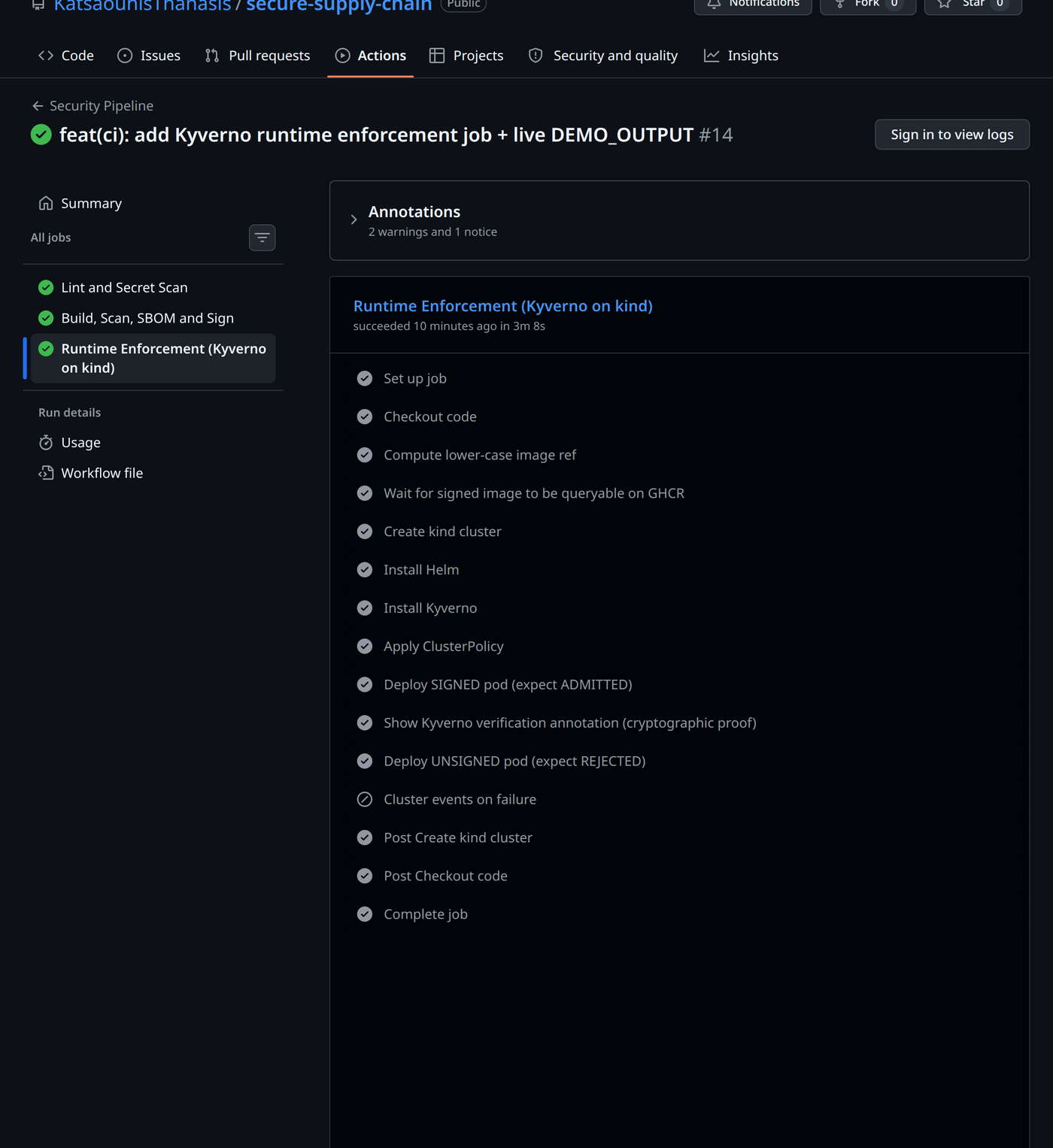Expand the Set up job step
1053x1148 pixels.
pos(679,378)
